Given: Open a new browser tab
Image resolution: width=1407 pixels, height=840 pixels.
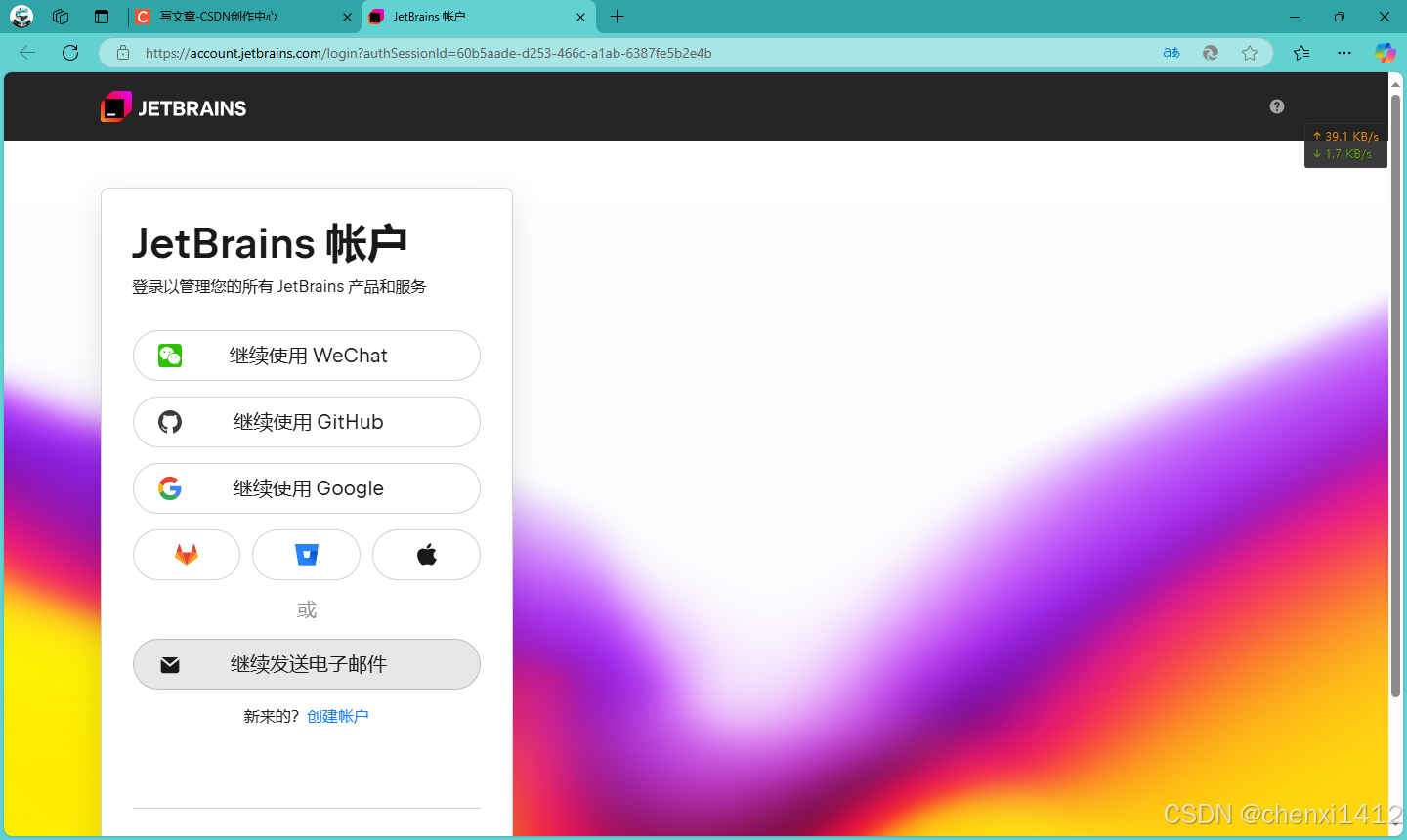Looking at the screenshot, I should 617,17.
